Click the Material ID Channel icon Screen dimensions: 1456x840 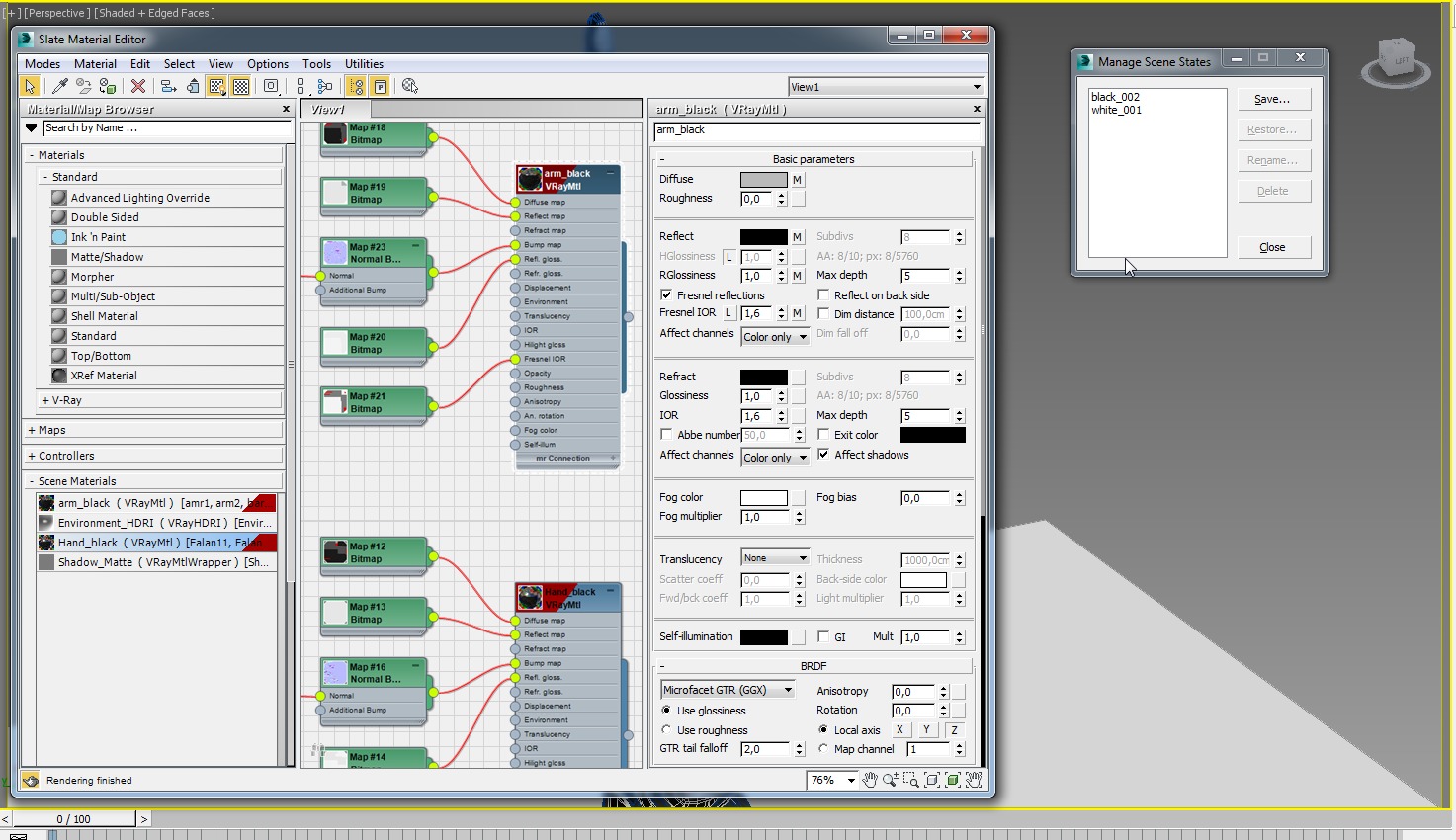click(271, 87)
